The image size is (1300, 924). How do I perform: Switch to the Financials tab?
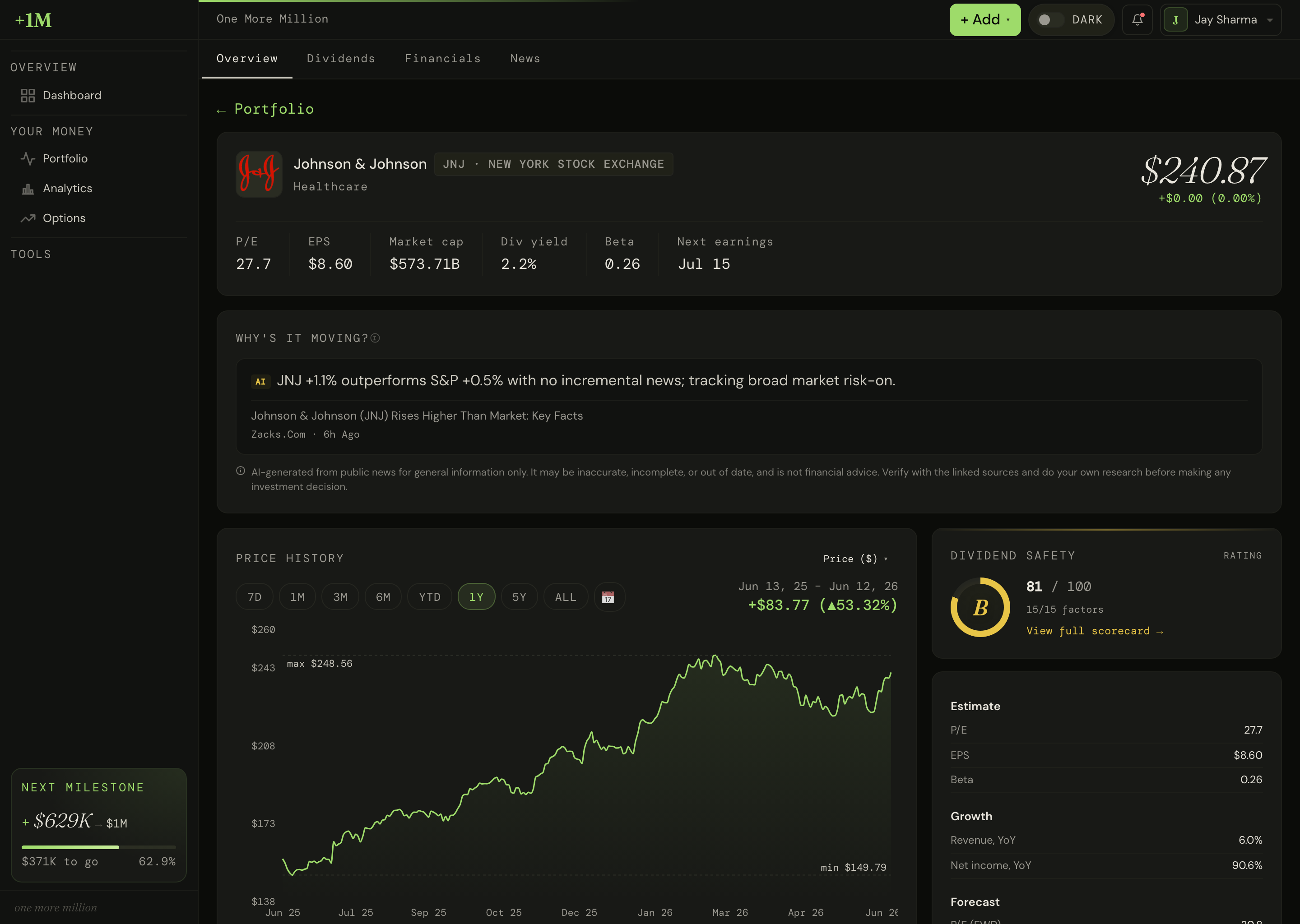[443, 59]
